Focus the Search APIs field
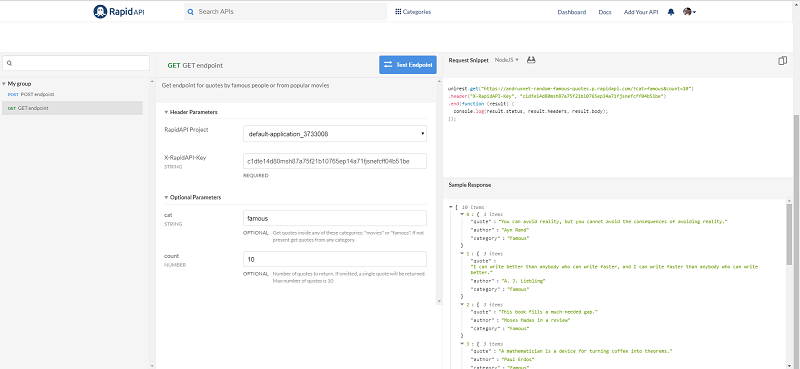The height and width of the screenshot is (369, 800). [x=286, y=12]
